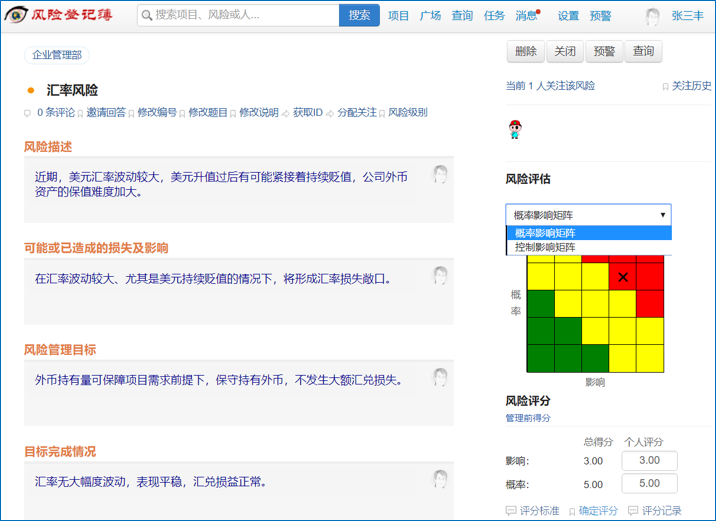This screenshot has width=716, height=521.
Task: Click the 风险描述 section heading
Action: 48,147
